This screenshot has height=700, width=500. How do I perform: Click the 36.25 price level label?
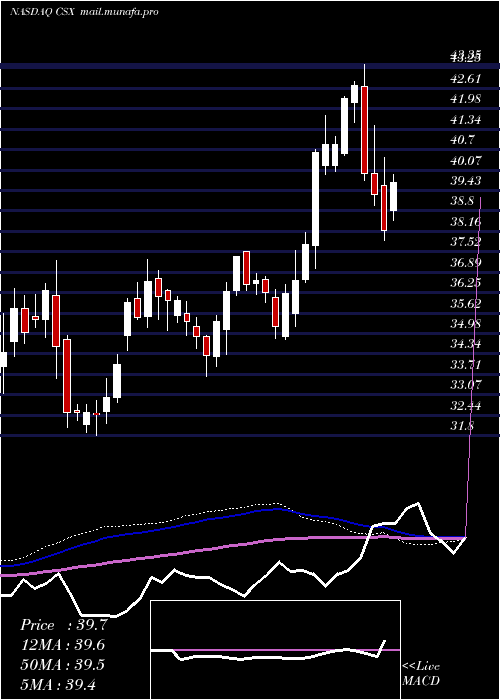tap(466, 283)
